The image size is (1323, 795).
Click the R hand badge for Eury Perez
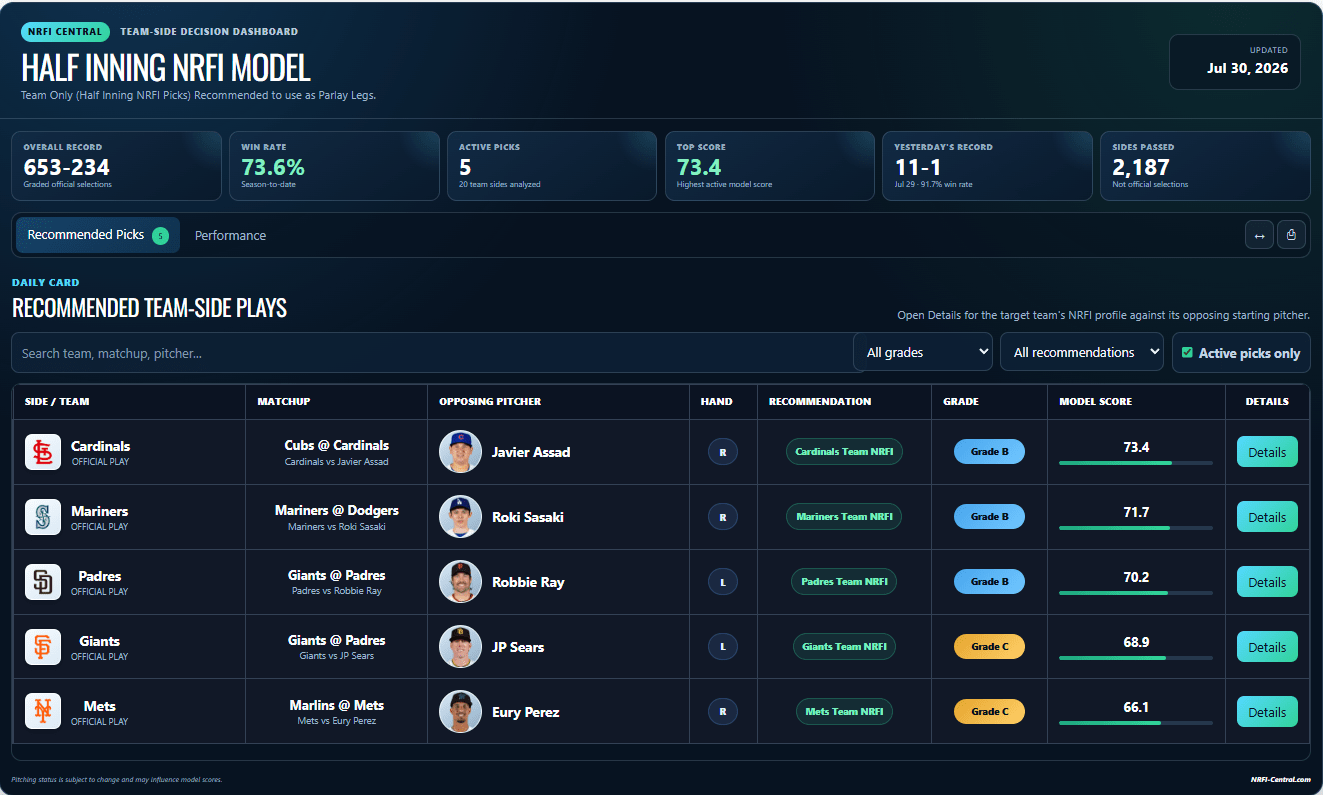[x=722, y=712]
